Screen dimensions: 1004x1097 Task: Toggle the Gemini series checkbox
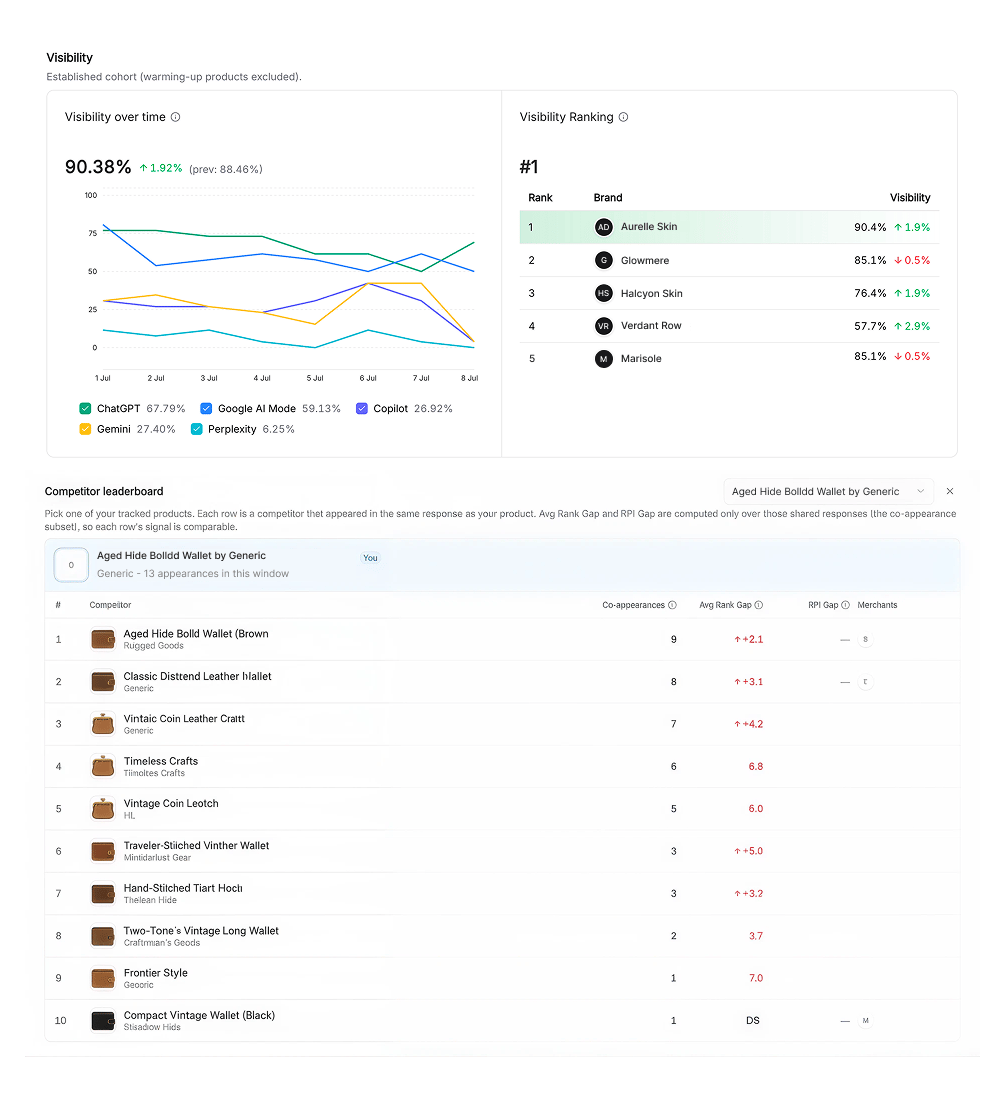click(85, 429)
